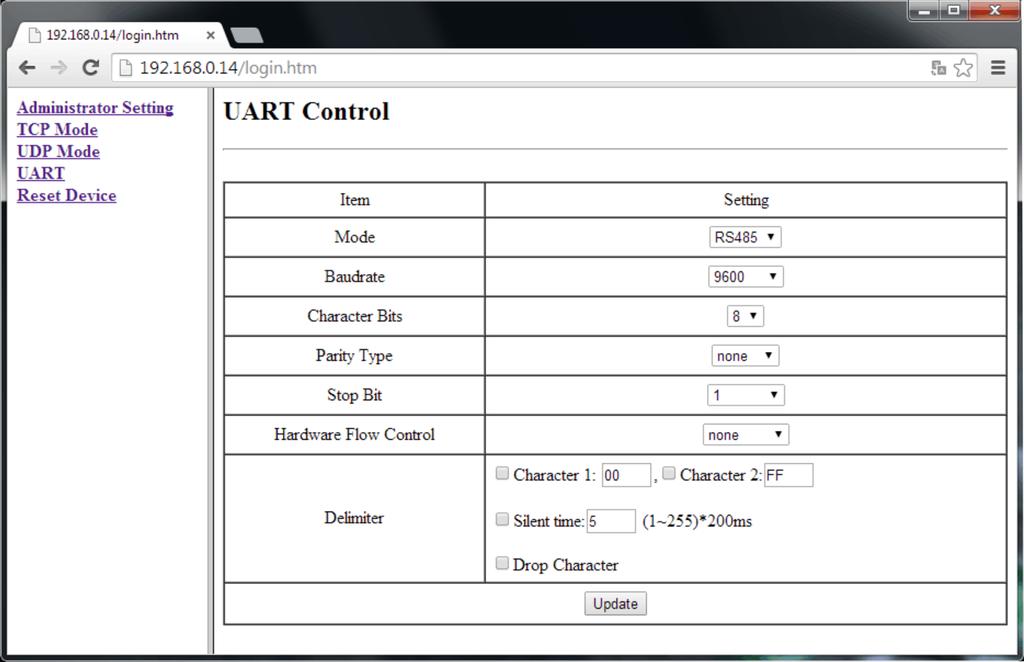Open the UDP Mode link
Viewport: 1024px width, 662px height.
[x=58, y=151]
